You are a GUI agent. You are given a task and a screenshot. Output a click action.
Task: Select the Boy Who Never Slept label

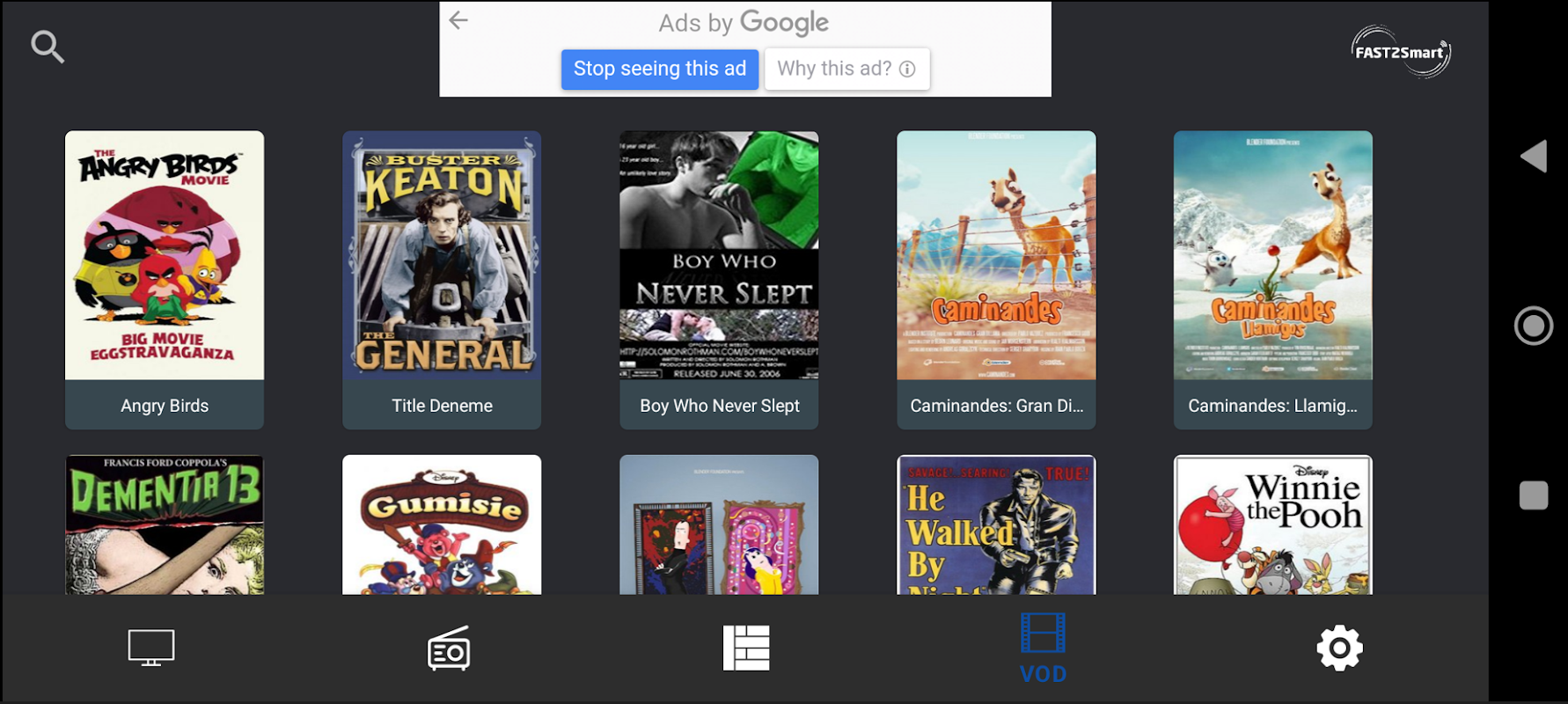[x=720, y=406]
